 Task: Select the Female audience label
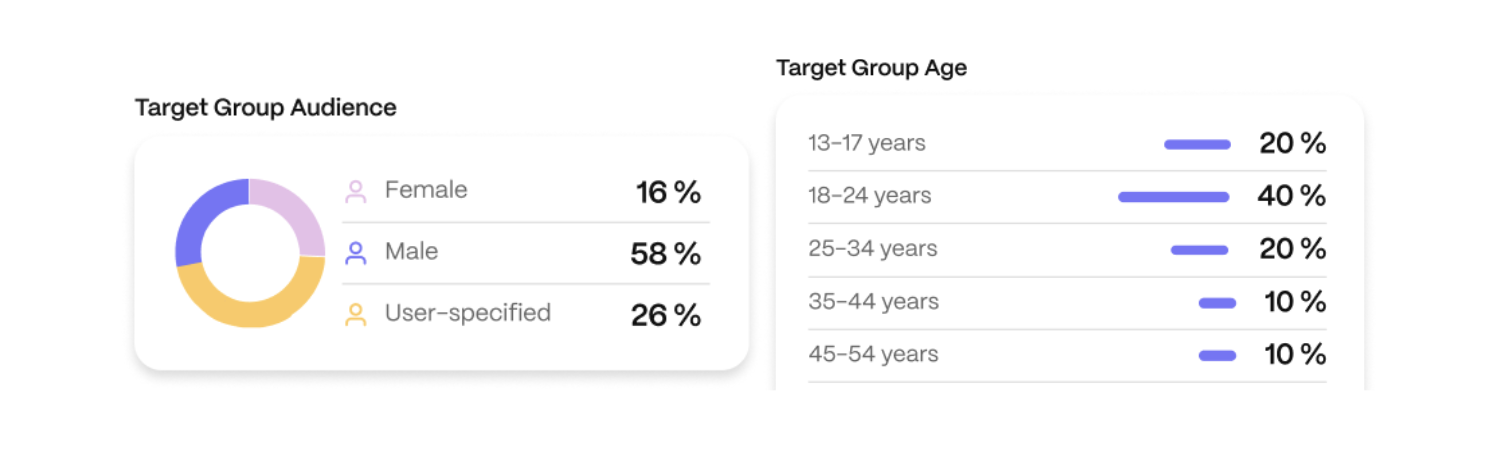[x=426, y=190]
